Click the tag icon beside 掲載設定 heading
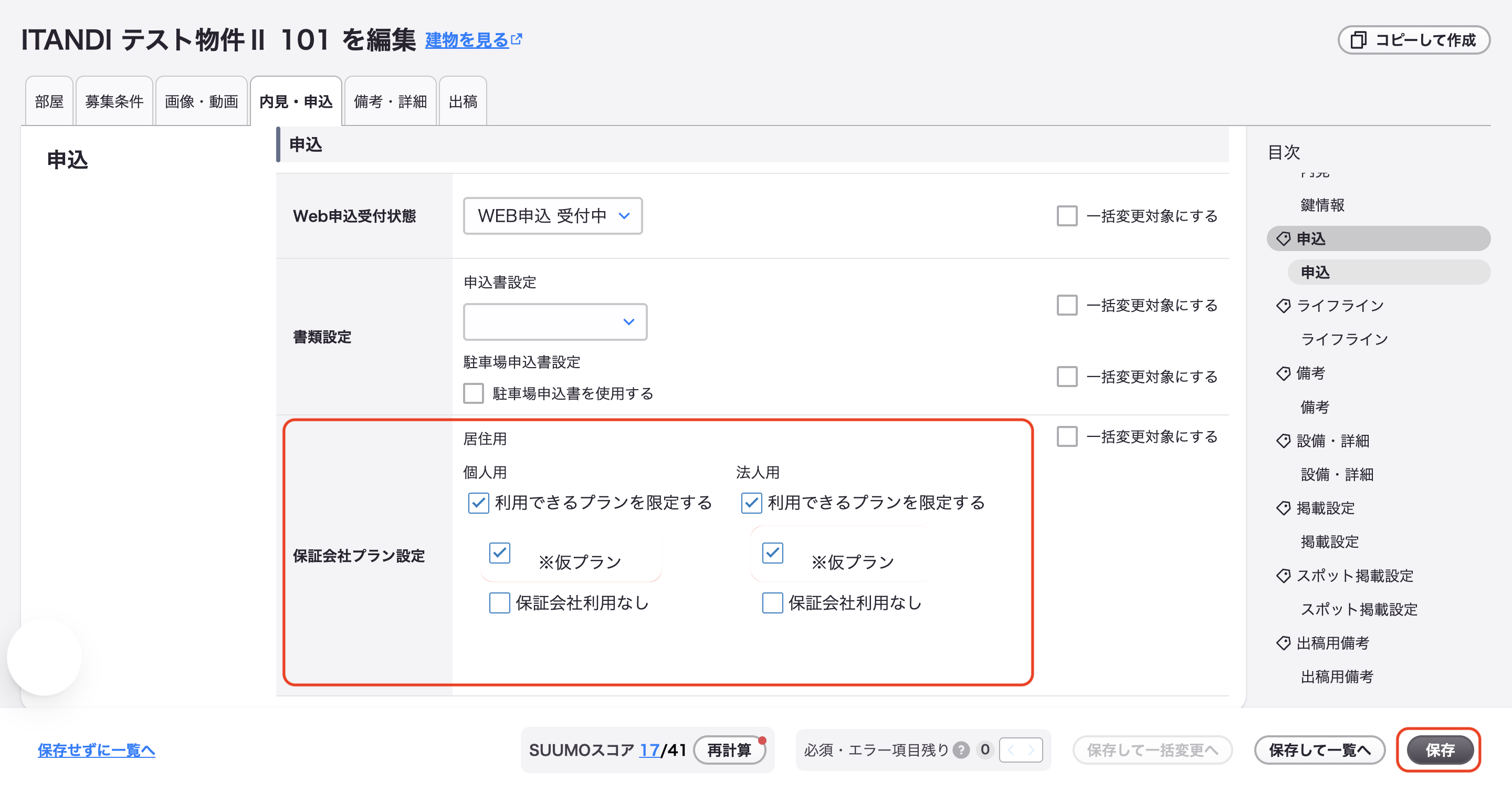The image size is (1512, 792). coord(1283,508)
